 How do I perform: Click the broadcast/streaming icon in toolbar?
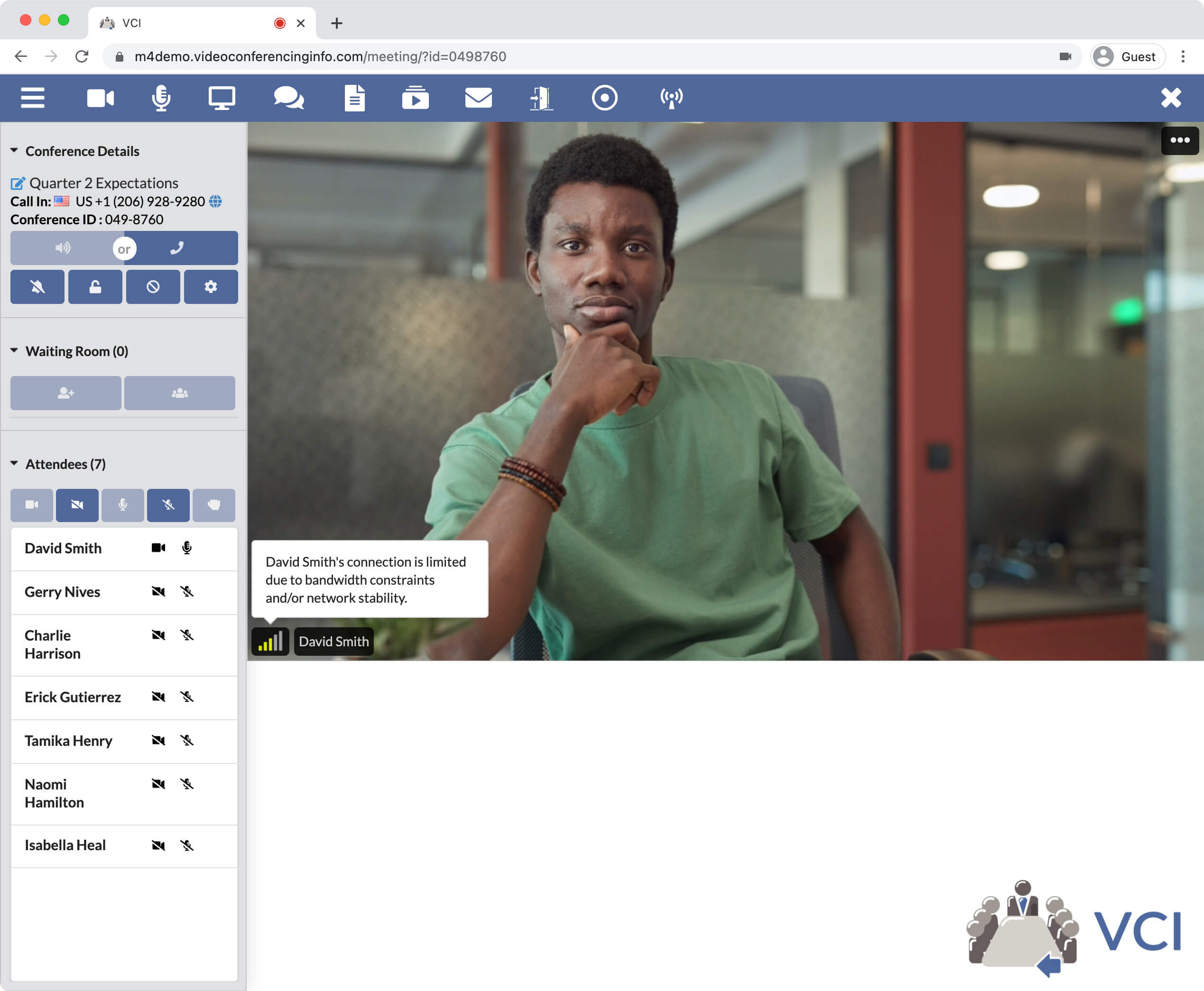click(669, 97)
